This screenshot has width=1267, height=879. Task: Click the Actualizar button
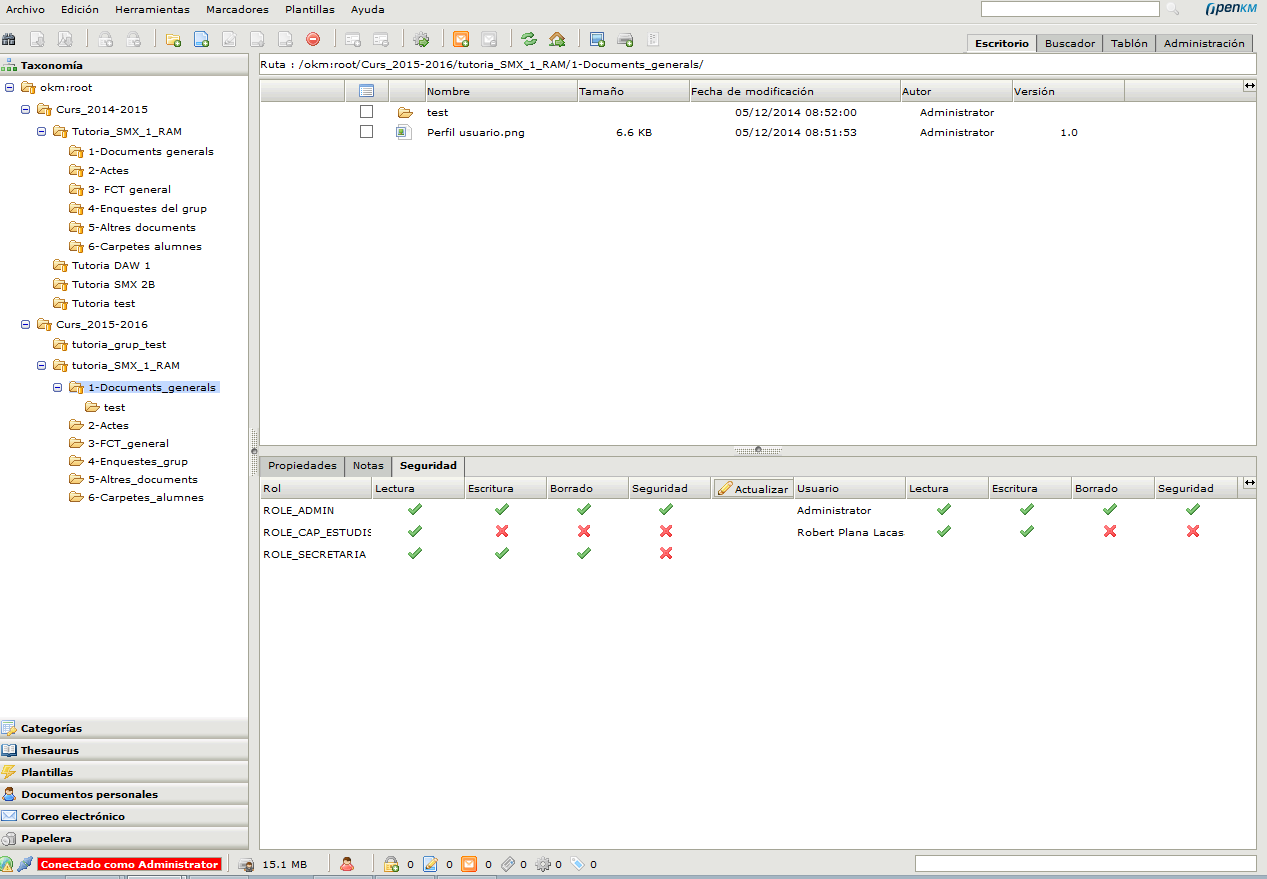click(753, 489)
